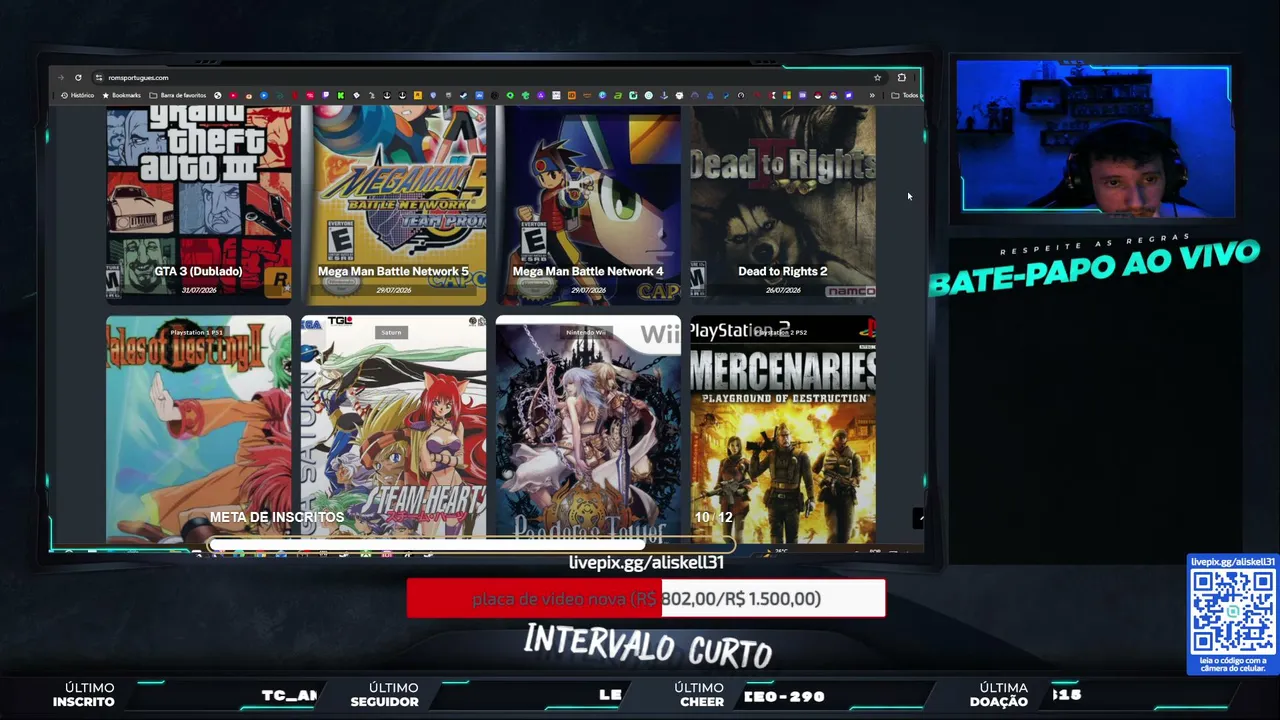Open the Mega Man Battle Network 4 card
The image size is (1280, 720).
tap(588, 204)
